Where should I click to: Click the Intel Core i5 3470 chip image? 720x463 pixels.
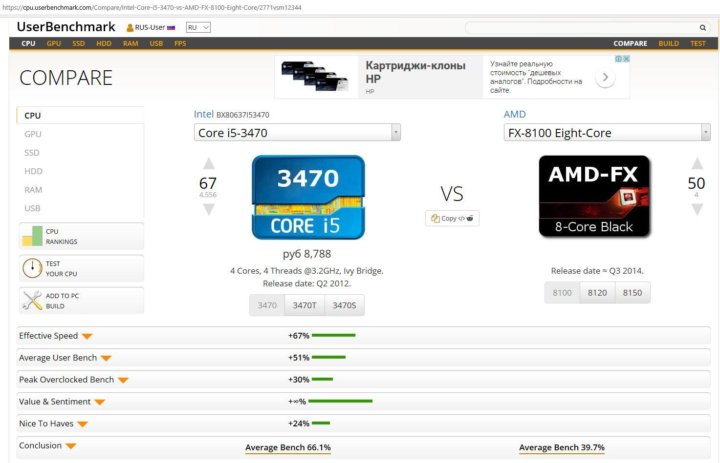tap(307, 198)
